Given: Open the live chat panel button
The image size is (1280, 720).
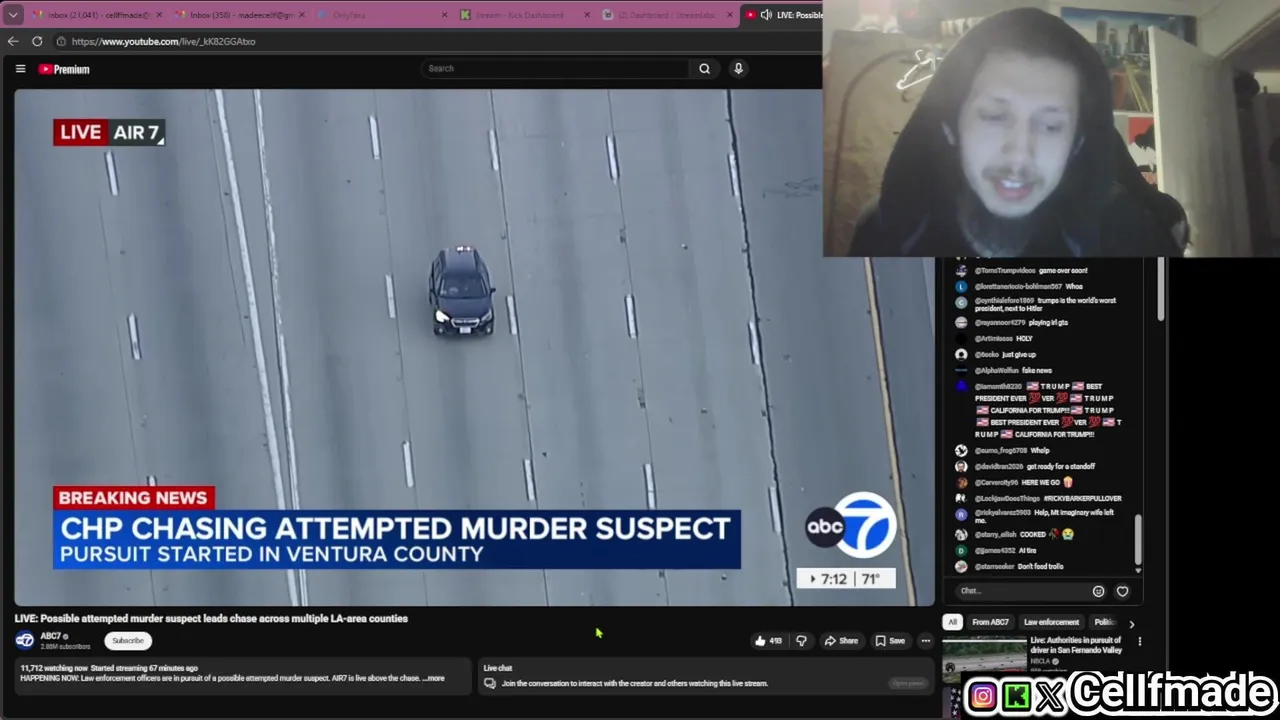Looking at the screenshot, I should 907,684.
